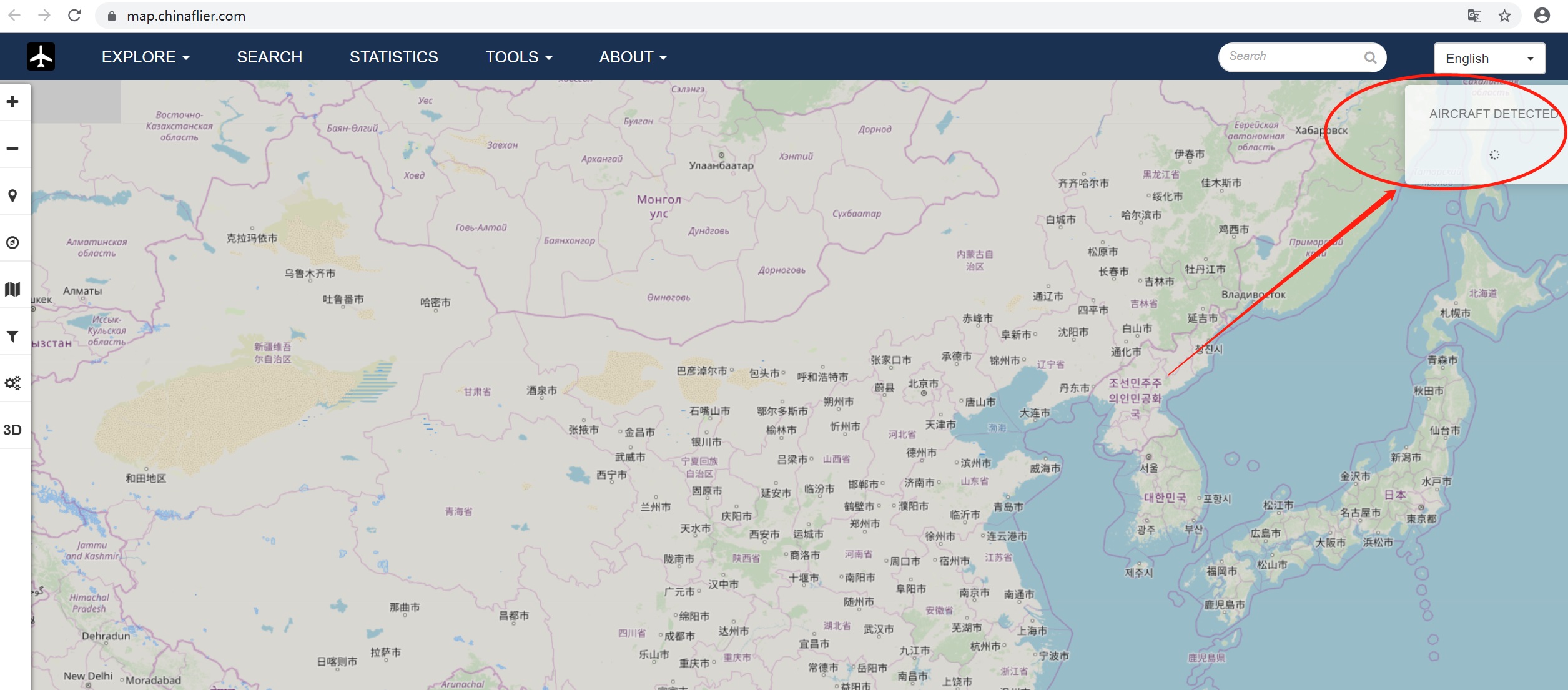Click the Aircraft Detected panel header
The width and height of the screenshot is (1568, 690).
pos(1492,114)
